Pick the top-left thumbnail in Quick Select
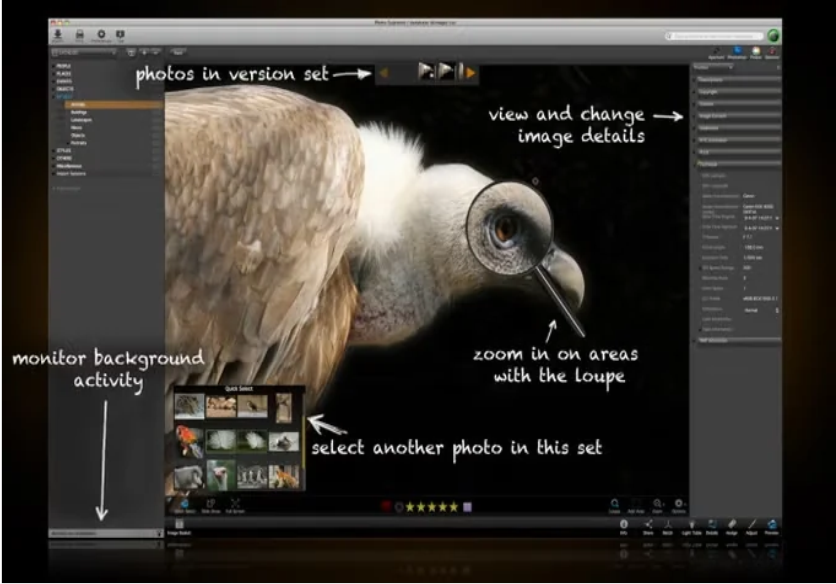836x584 pixels. (x=189, y=406)
